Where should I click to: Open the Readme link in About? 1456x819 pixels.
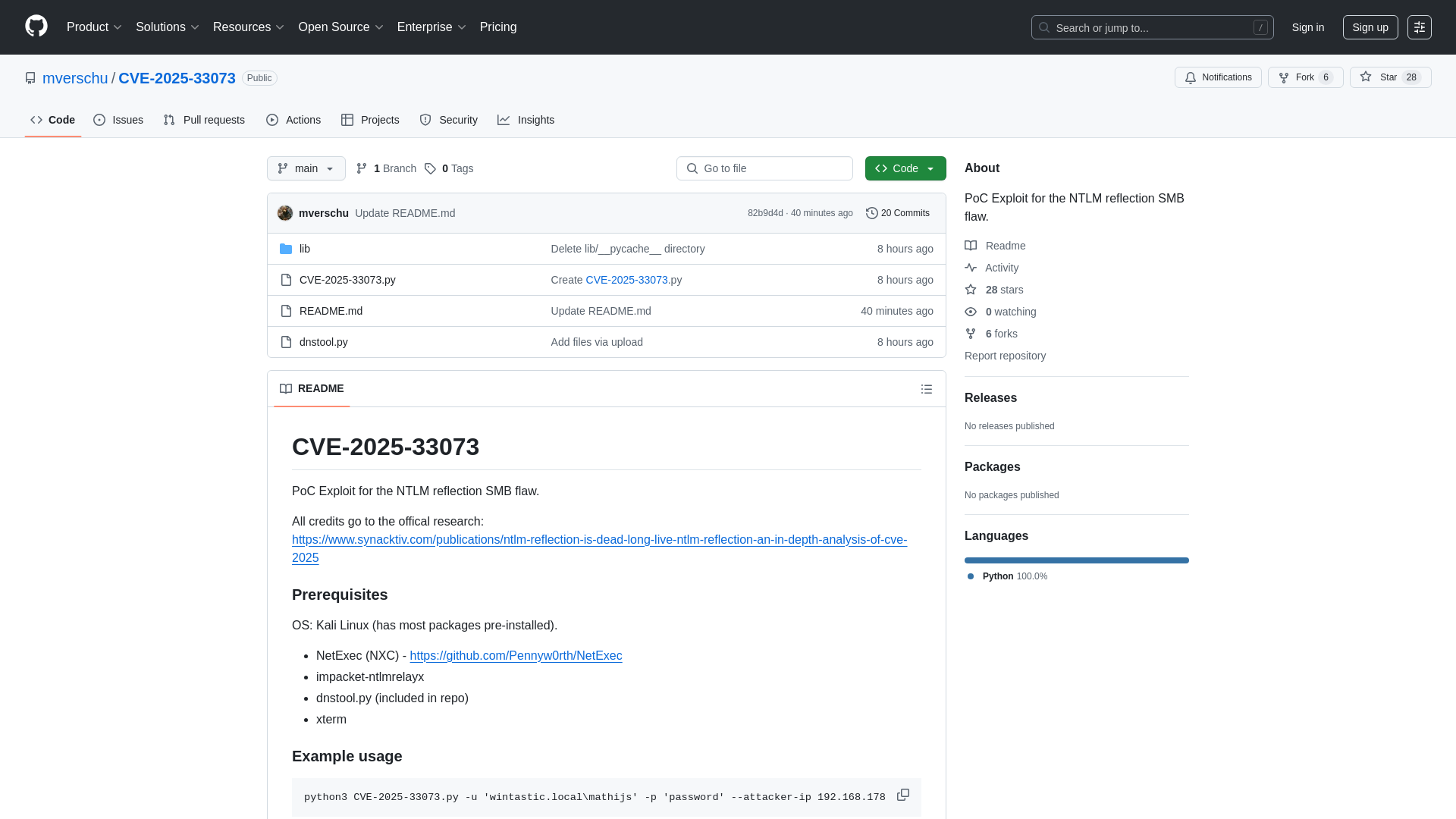[x=995, y=246]
